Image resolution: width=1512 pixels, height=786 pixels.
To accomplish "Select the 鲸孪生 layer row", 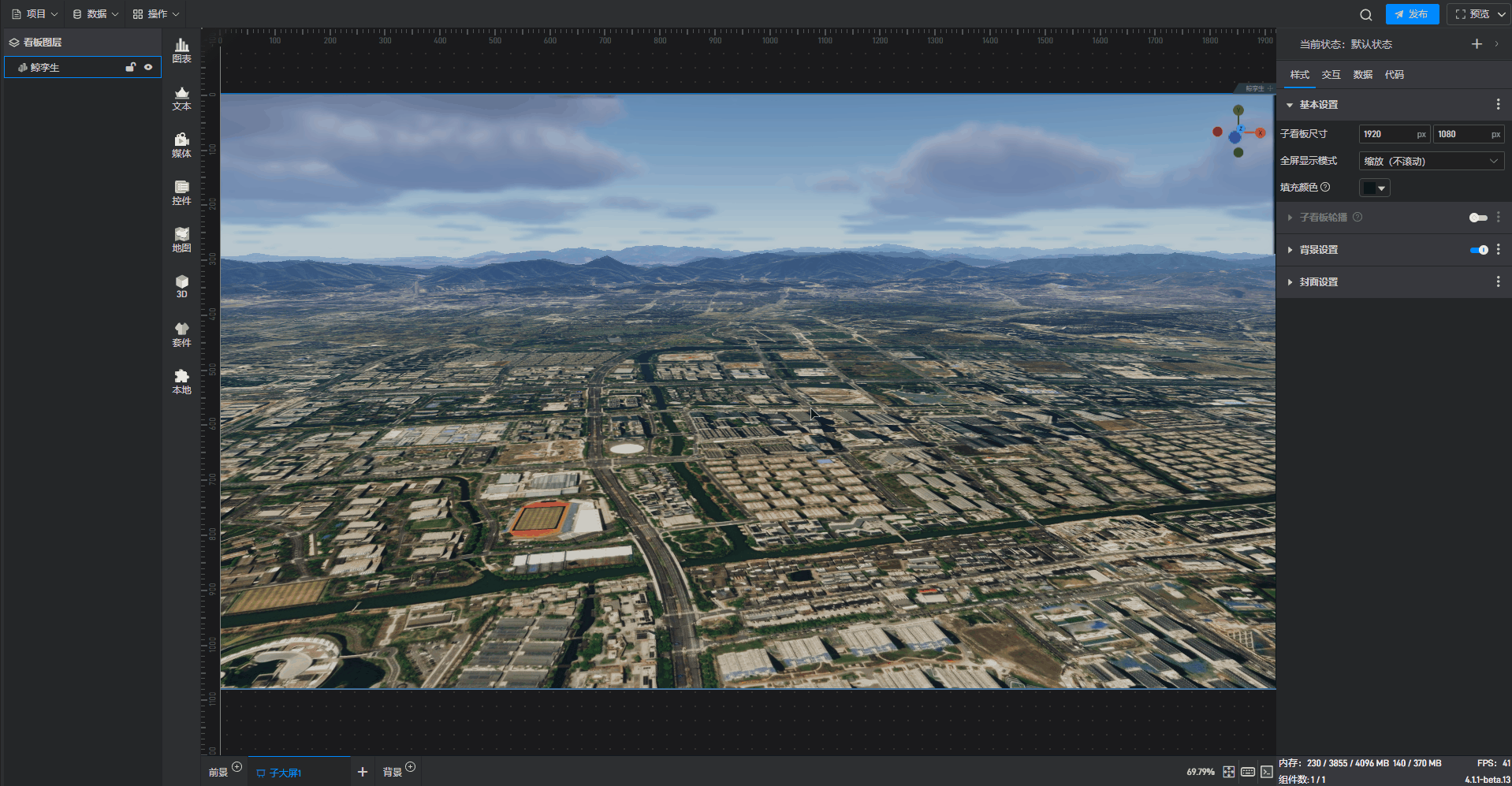I will click(x=83, y=67).
